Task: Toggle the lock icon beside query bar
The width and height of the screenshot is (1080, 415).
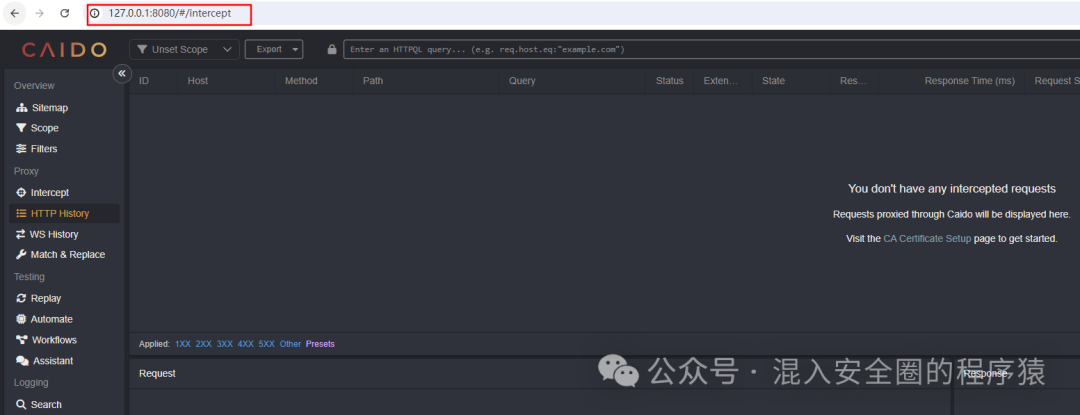Action: 332,50
